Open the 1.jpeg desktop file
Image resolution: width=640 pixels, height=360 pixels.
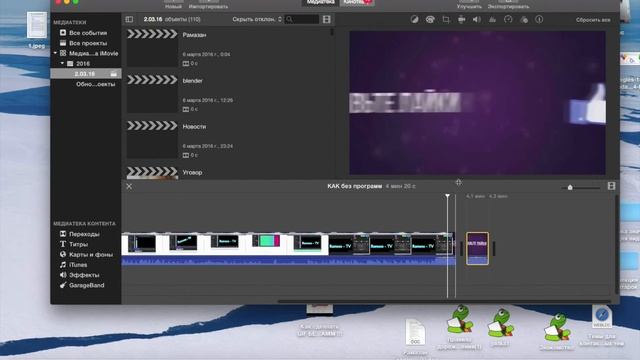[x=37, y=29]
